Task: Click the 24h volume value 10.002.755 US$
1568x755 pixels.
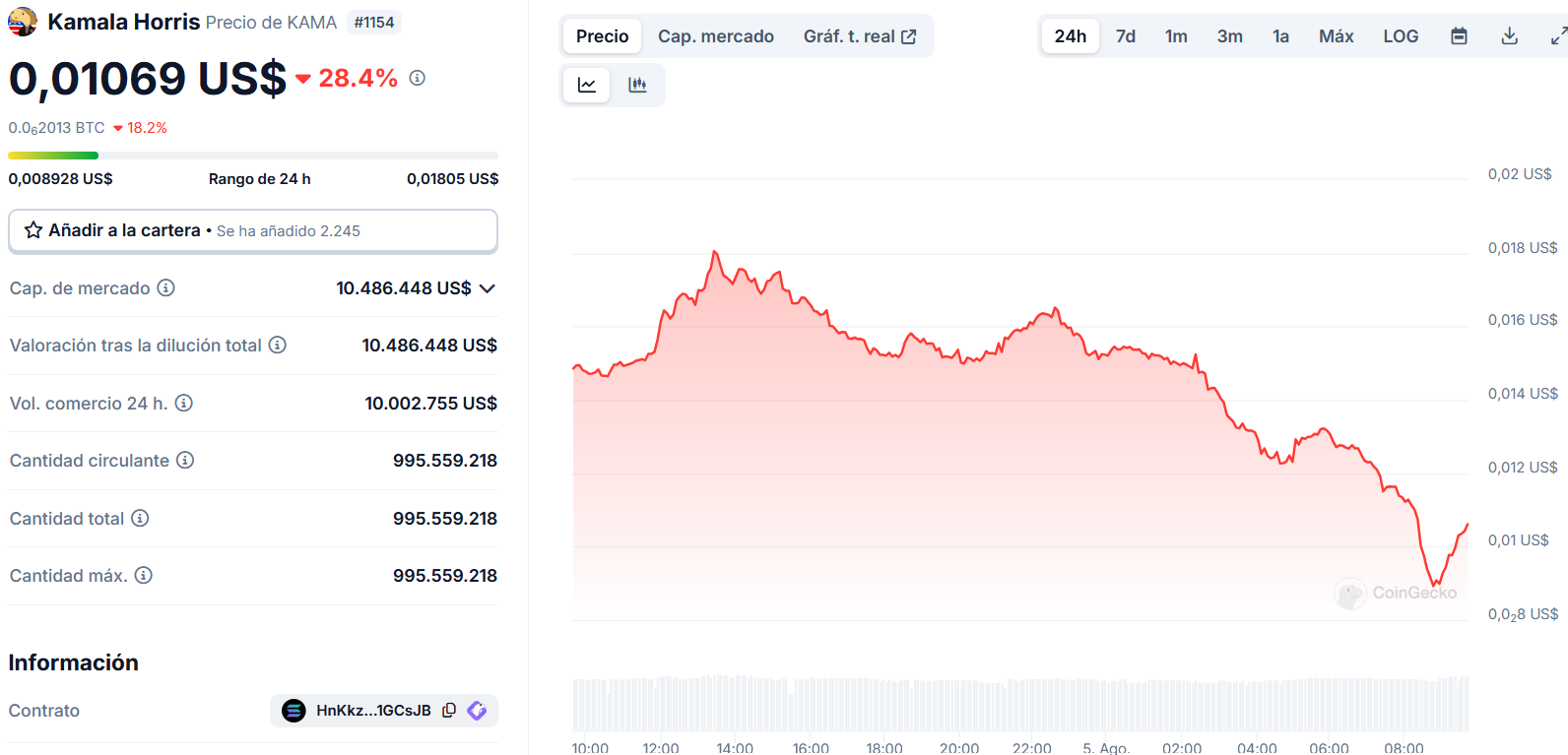Action: point(430,404)
